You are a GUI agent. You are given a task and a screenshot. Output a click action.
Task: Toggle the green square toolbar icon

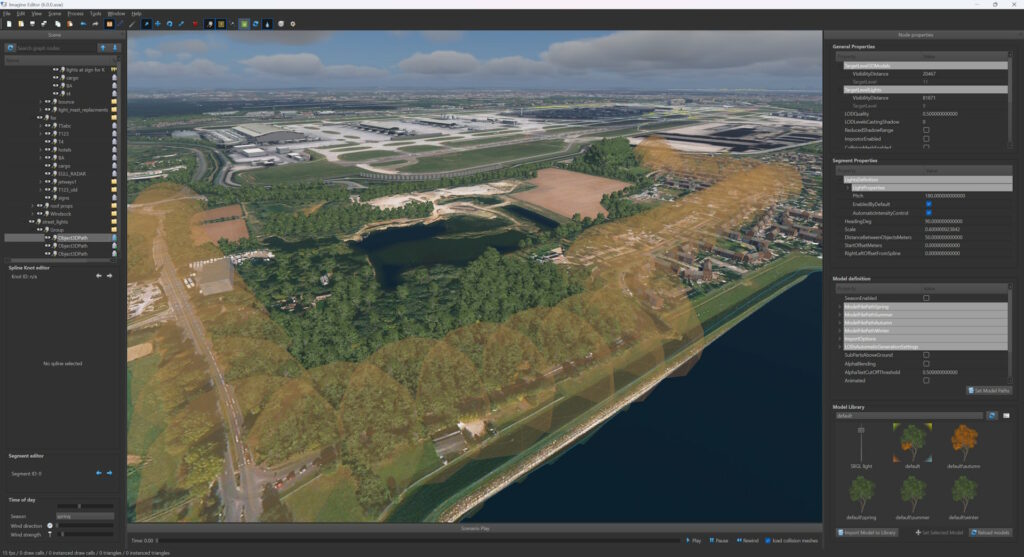tap(244, 24)
